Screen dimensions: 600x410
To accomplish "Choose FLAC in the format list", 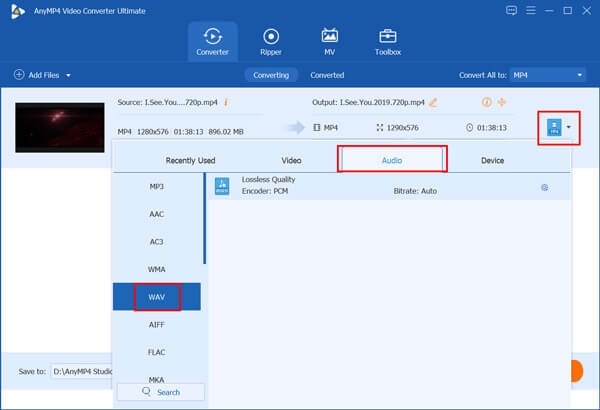I will click(x=157, y=352).
